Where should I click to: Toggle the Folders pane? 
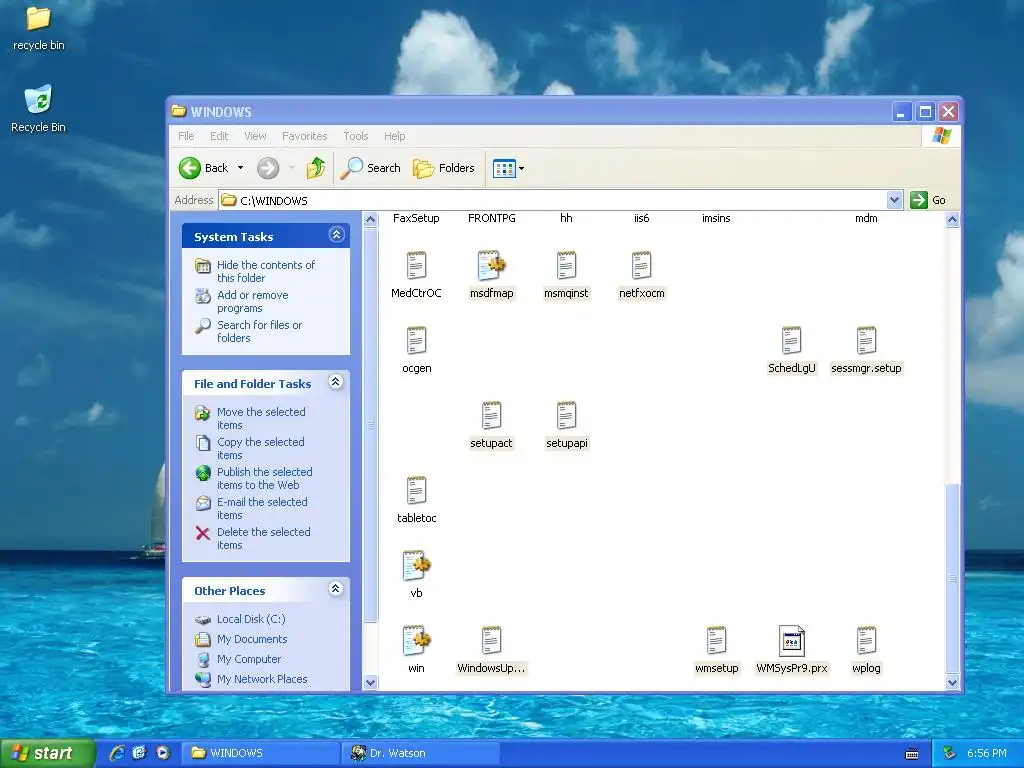coord(443,168)
